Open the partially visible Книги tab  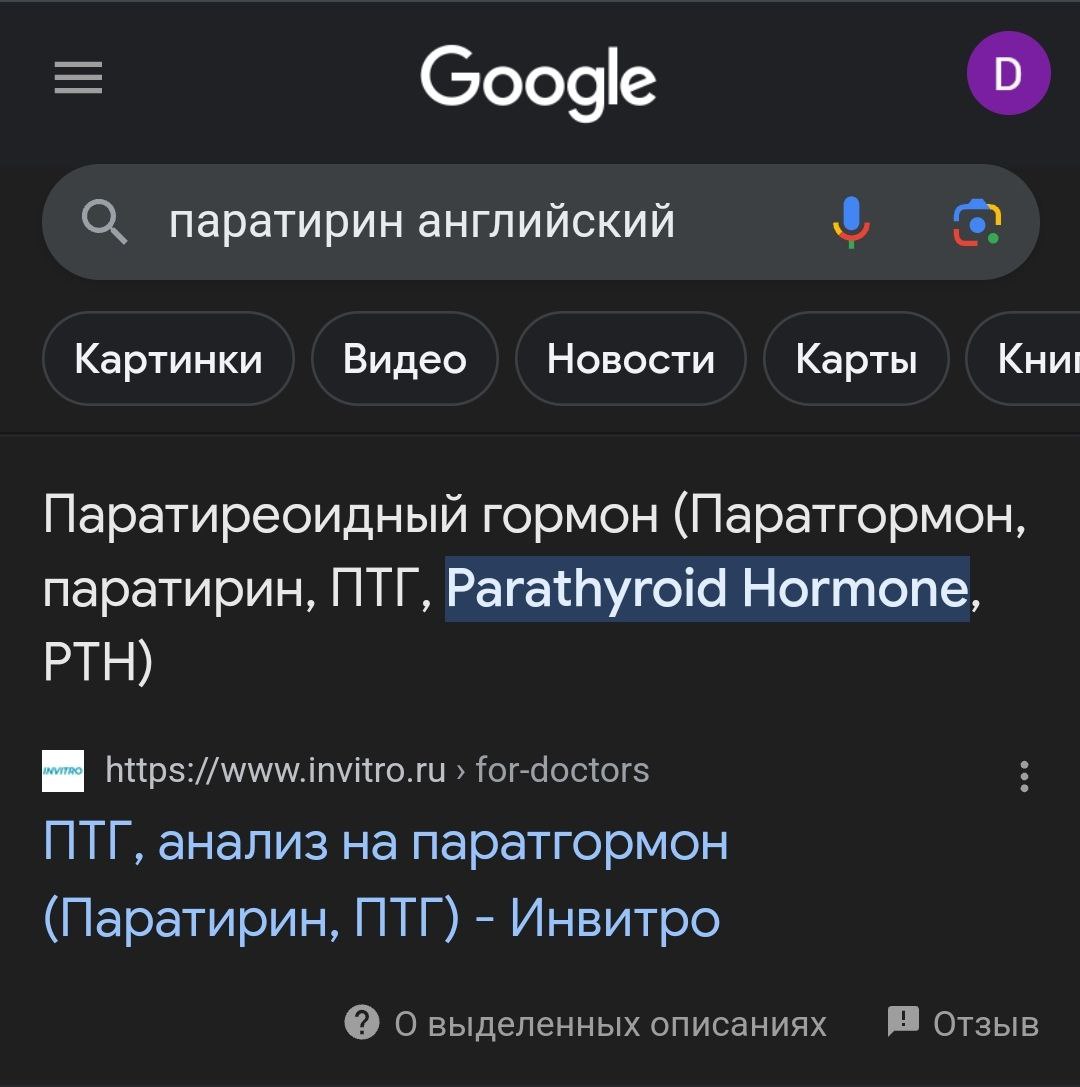[1025, 358]
